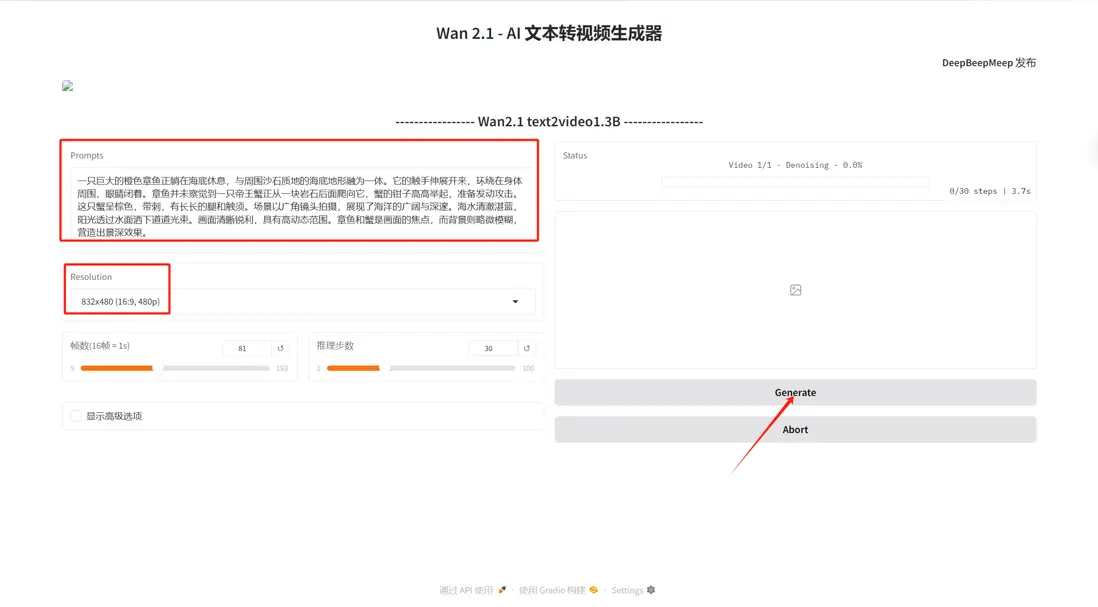The image size is (1098, 607).
Task: Click the 0/30 steps status text
Action: [x=989, y=190]
